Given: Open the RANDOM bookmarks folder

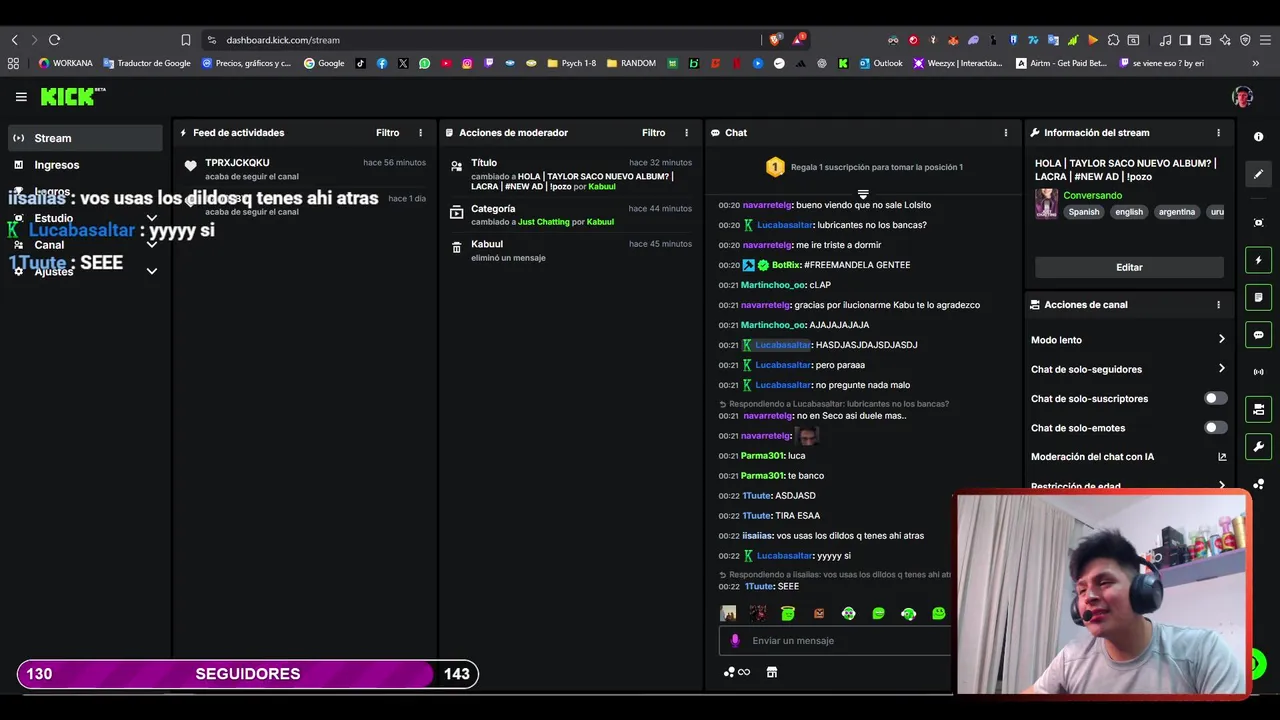Looking at the screenshot, I should pos(631,63).
